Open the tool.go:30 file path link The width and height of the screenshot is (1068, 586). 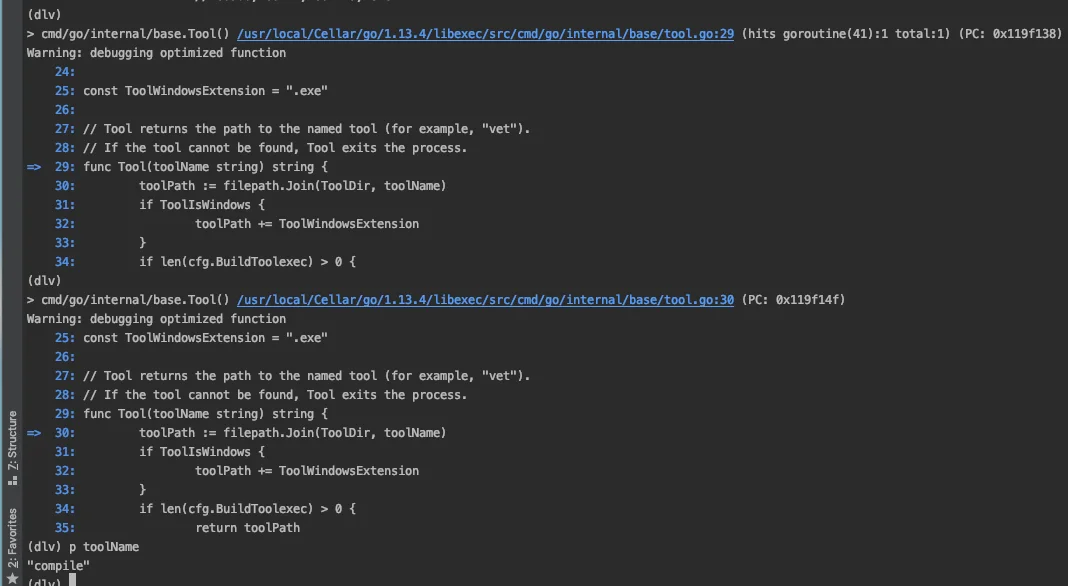click(485, 300)
